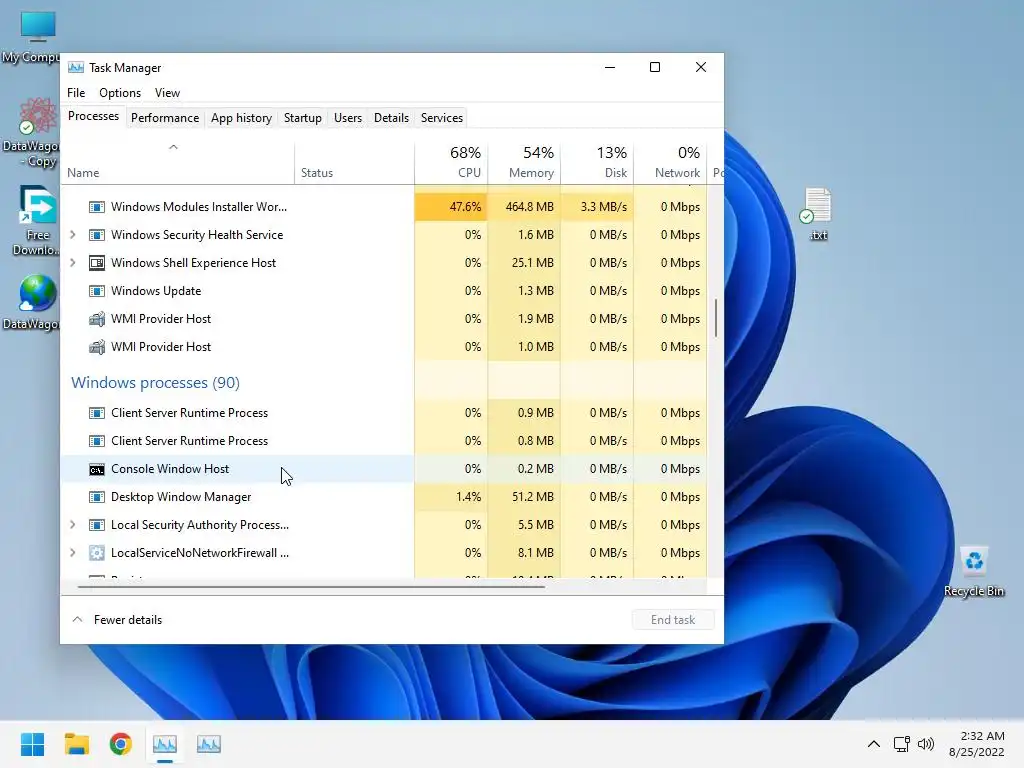Image resolution: width=1024 pixels, height=768 pixels.
Task: Switch to the Performance tab
Action: [165, 118]
